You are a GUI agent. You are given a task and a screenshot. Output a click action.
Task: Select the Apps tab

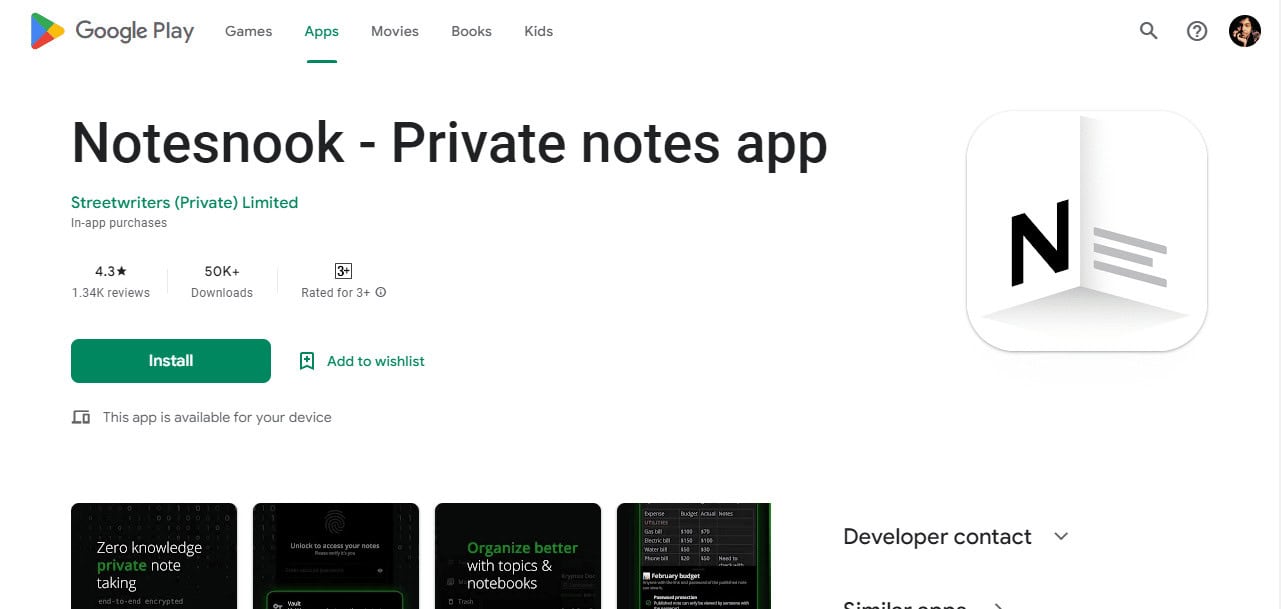pyautogui.click(x=321, y=31)
